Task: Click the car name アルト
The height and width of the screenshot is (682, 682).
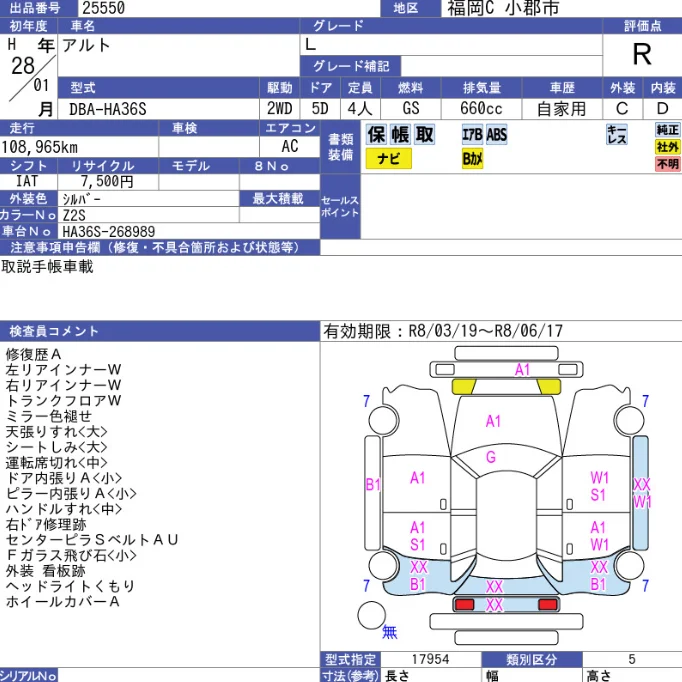Action: [86, 45]
